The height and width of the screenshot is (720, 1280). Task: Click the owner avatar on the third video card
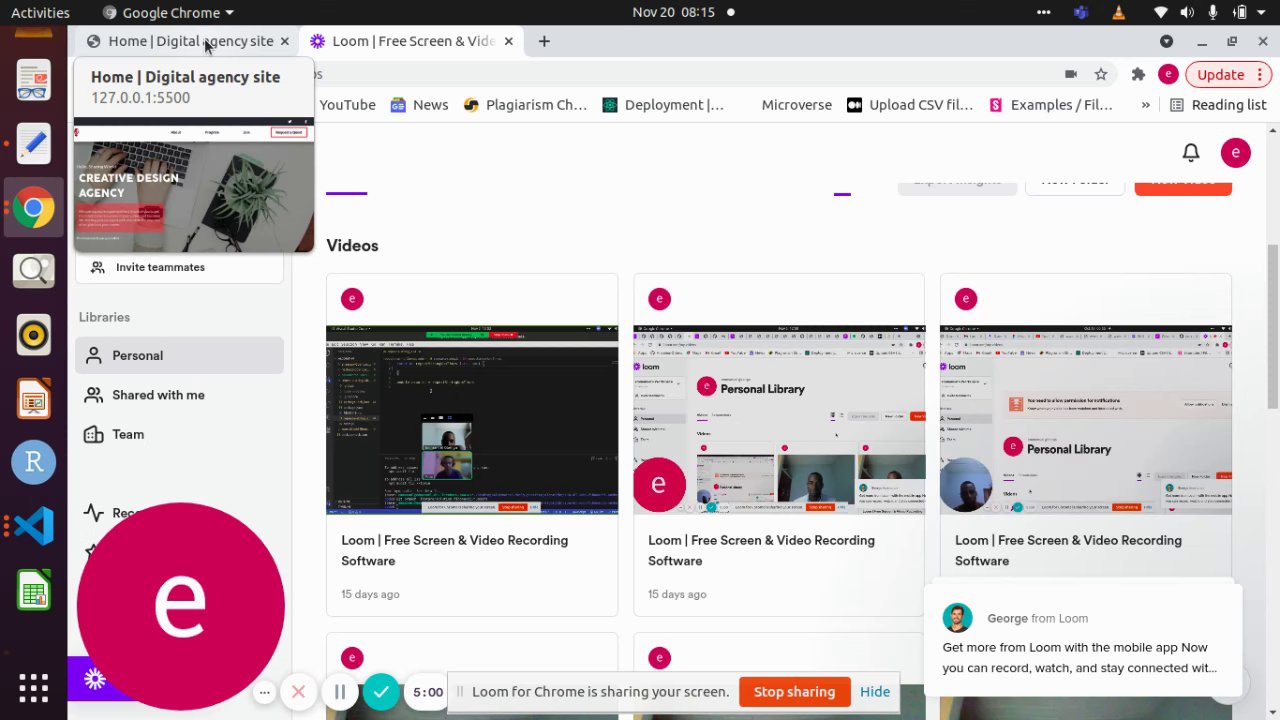(966, 299)
